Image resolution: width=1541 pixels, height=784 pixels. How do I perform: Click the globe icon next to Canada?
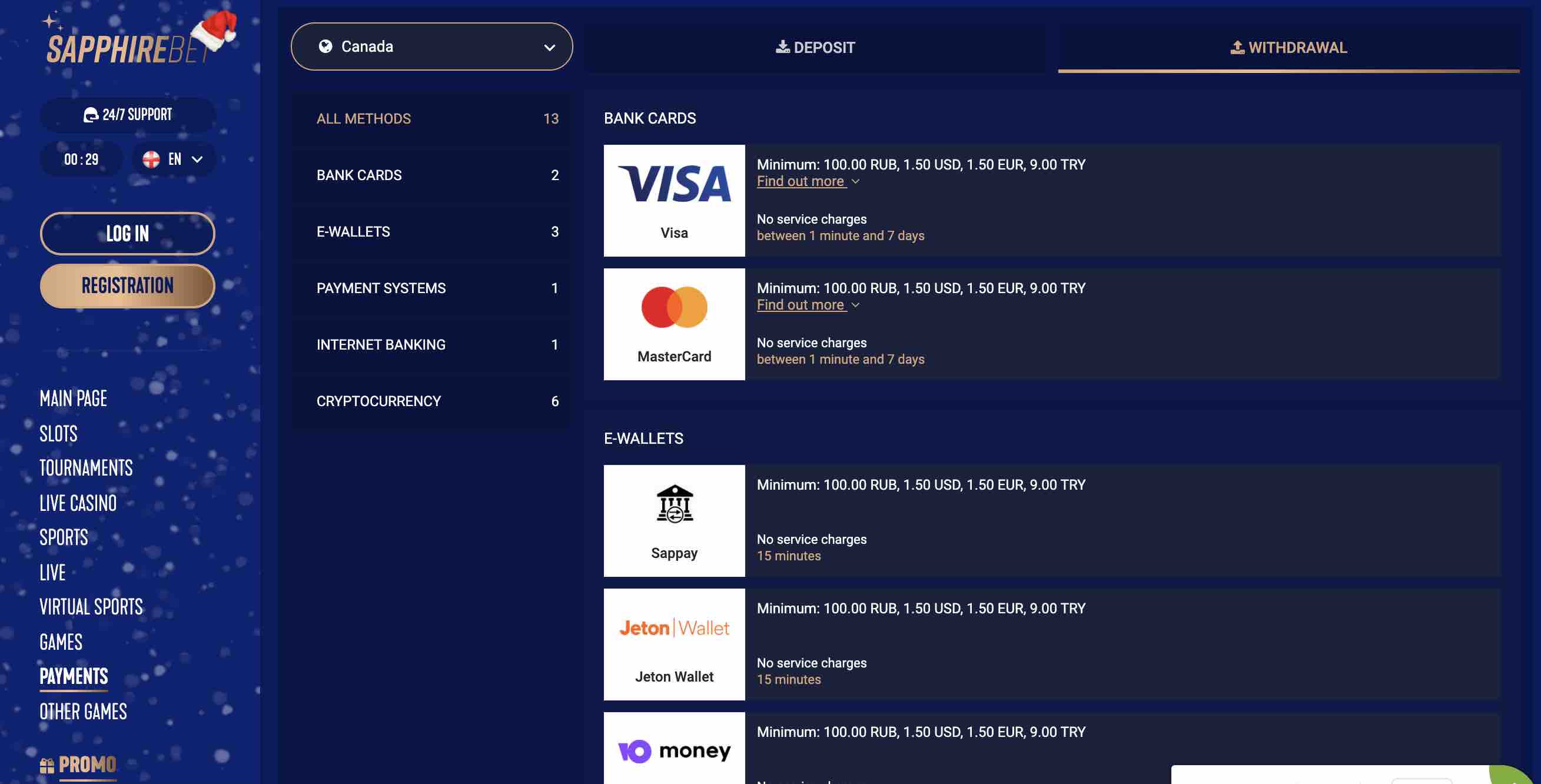[324, 46]
